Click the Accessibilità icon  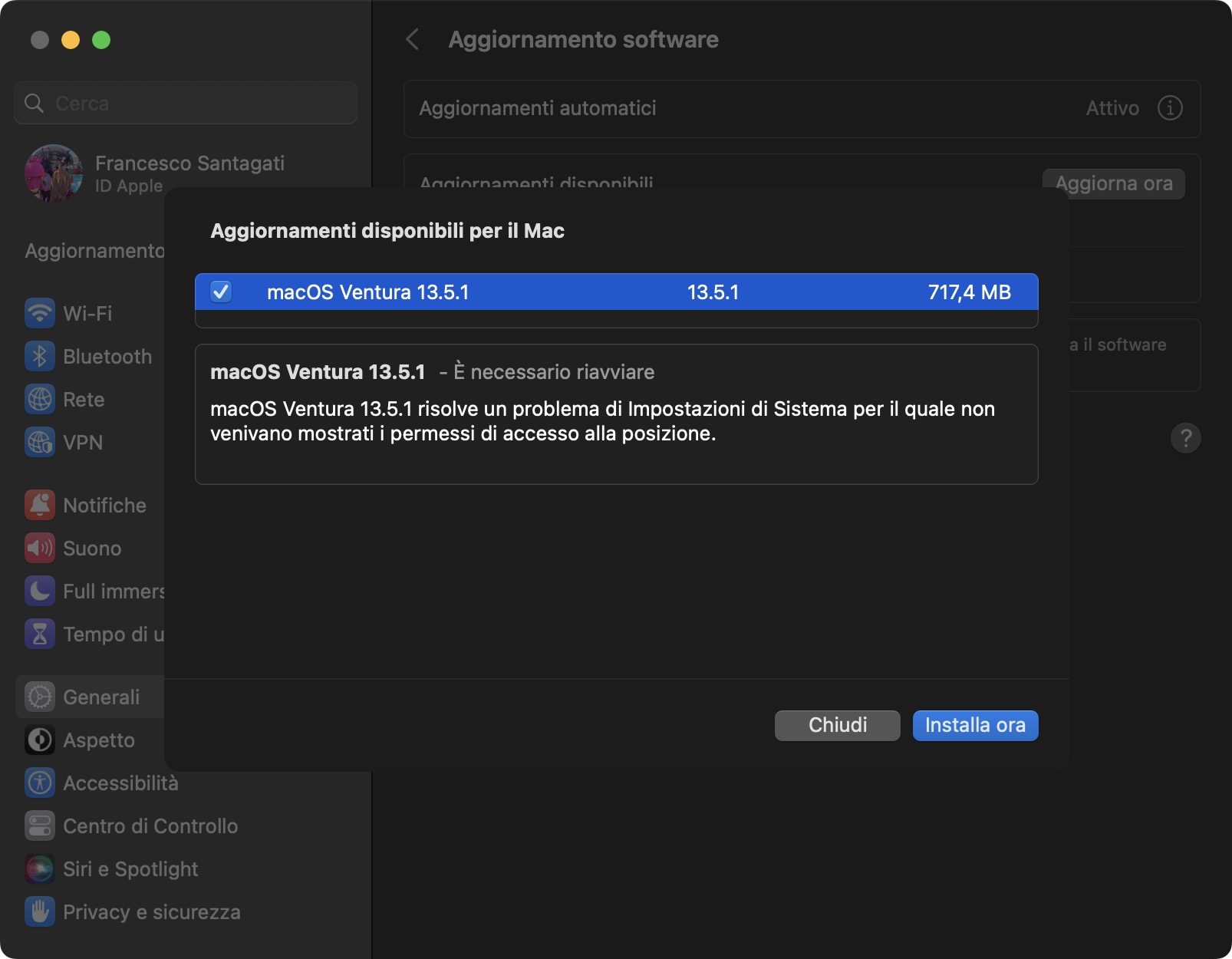(40, 783)
